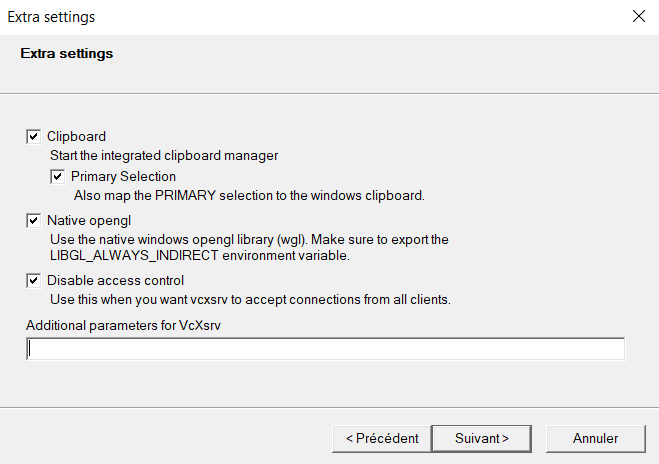Cancel the wizard with Annuler
Viewport: 659px width, 464px height.
[595, 438]
